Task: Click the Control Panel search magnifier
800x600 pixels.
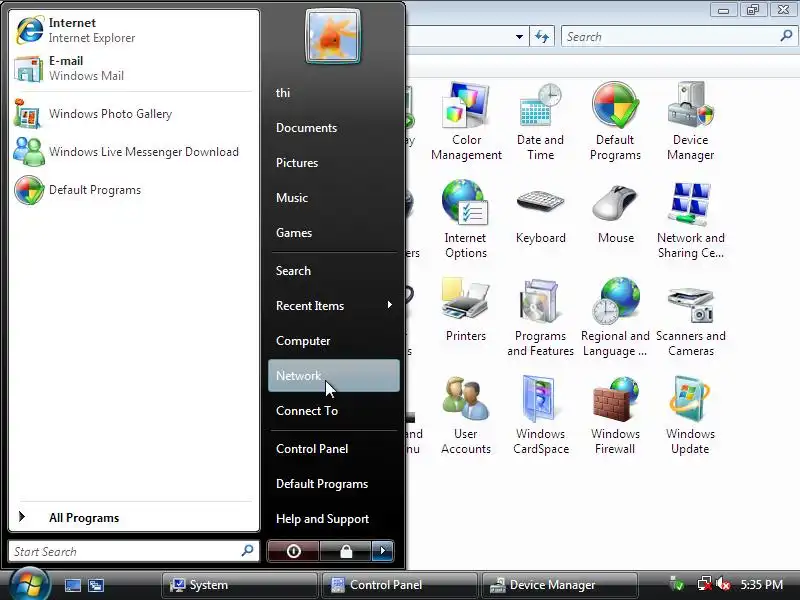Action: pyautogui.click(x=786, y=36)
